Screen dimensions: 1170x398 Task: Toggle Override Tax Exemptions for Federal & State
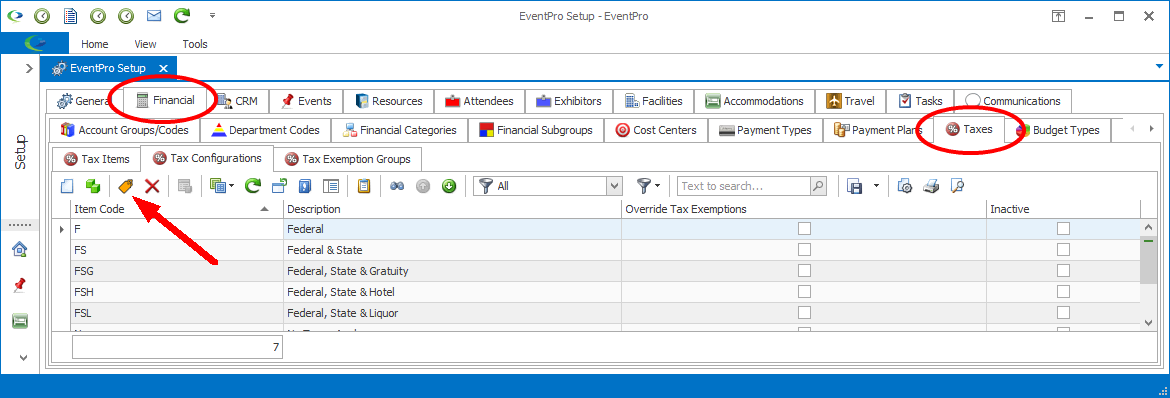pos(804,249)
